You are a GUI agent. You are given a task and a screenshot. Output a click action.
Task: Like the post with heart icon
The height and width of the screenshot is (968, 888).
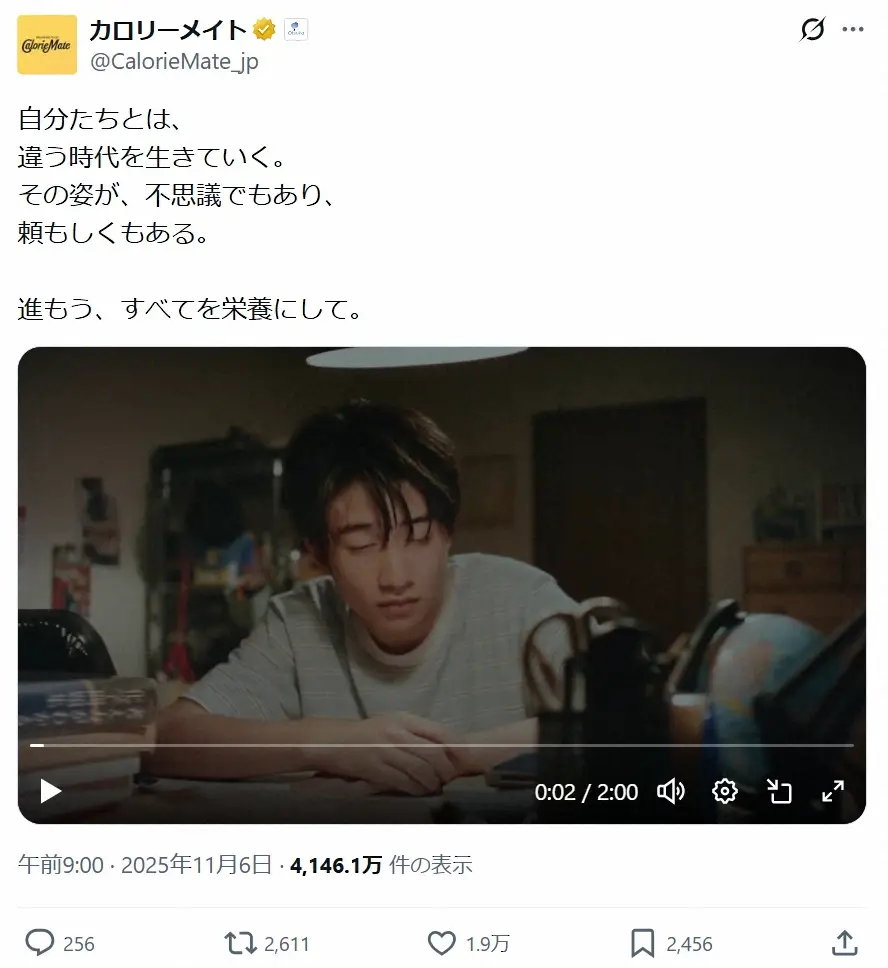pyautogui.click(x=442, y=943)
